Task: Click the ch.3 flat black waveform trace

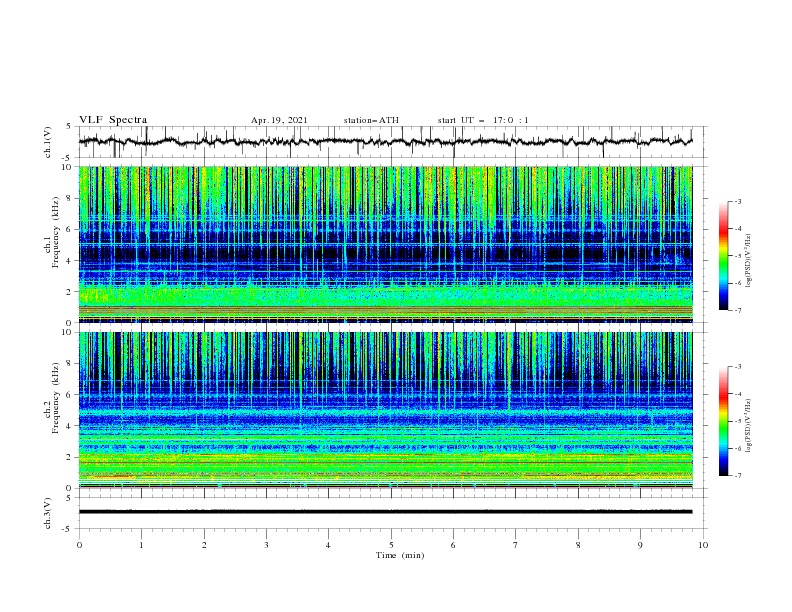Action: click(385, 512)
